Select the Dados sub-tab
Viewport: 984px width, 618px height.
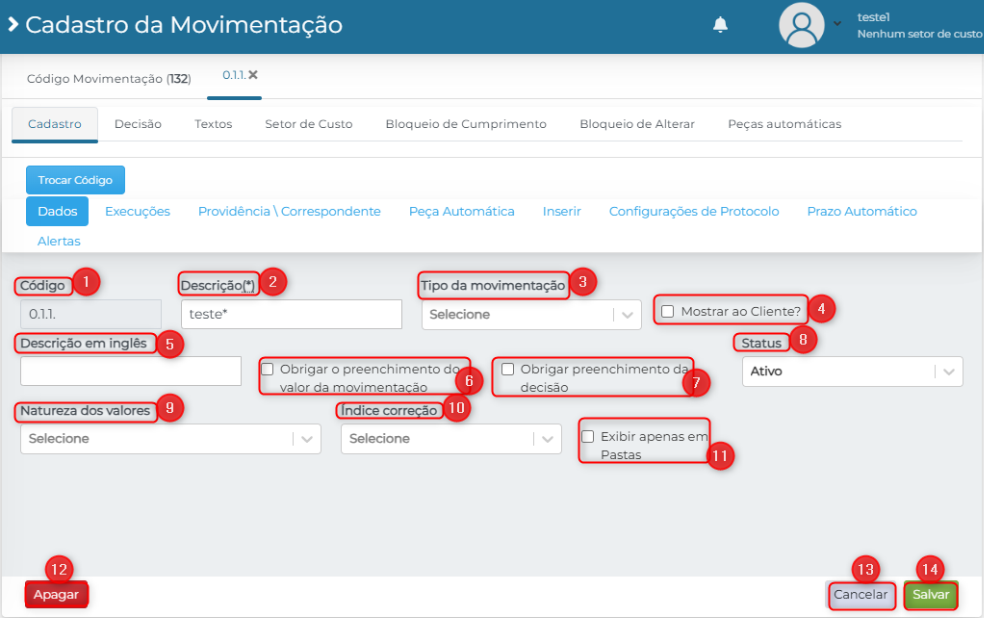(x=57, y=211)
